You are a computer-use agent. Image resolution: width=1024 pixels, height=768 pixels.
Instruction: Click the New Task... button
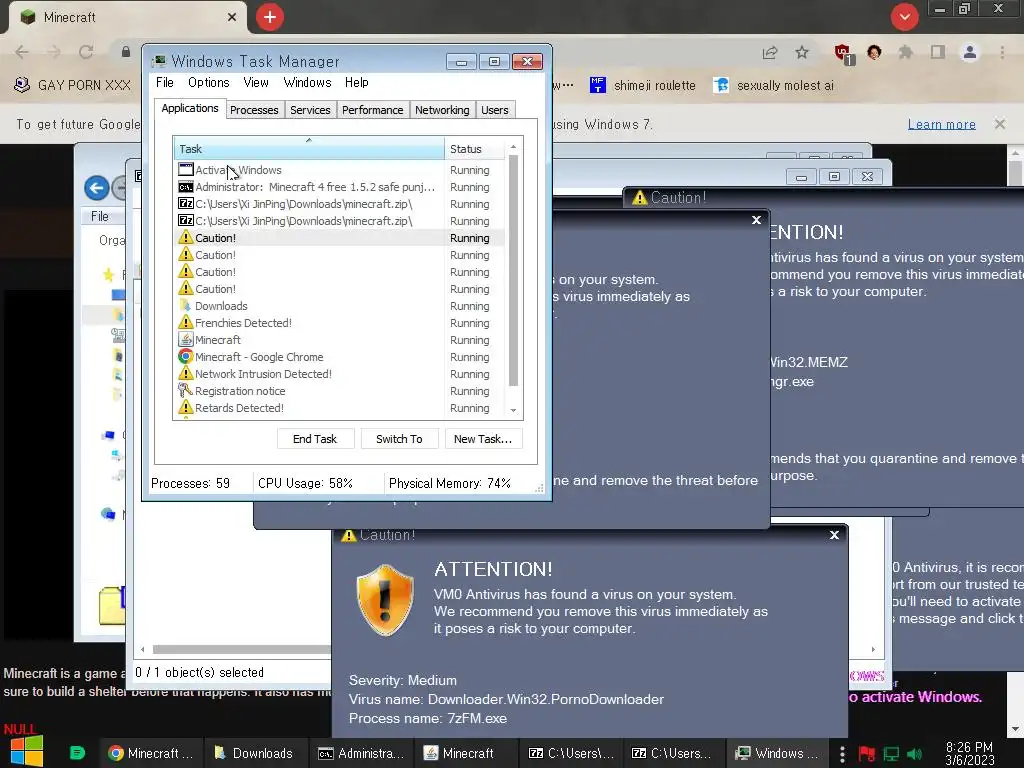(x=483, y=439)
